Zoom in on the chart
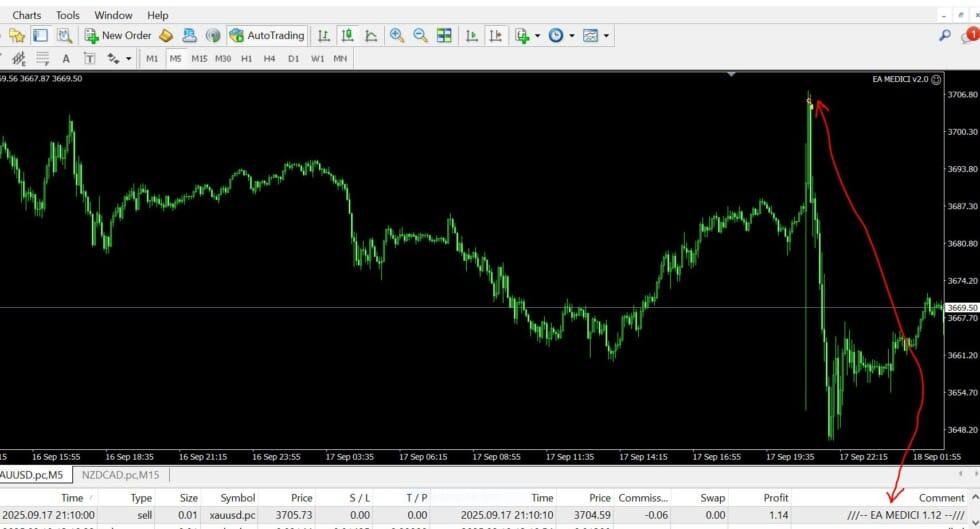Viewport: 980px width, 529px height. [397, 35]
